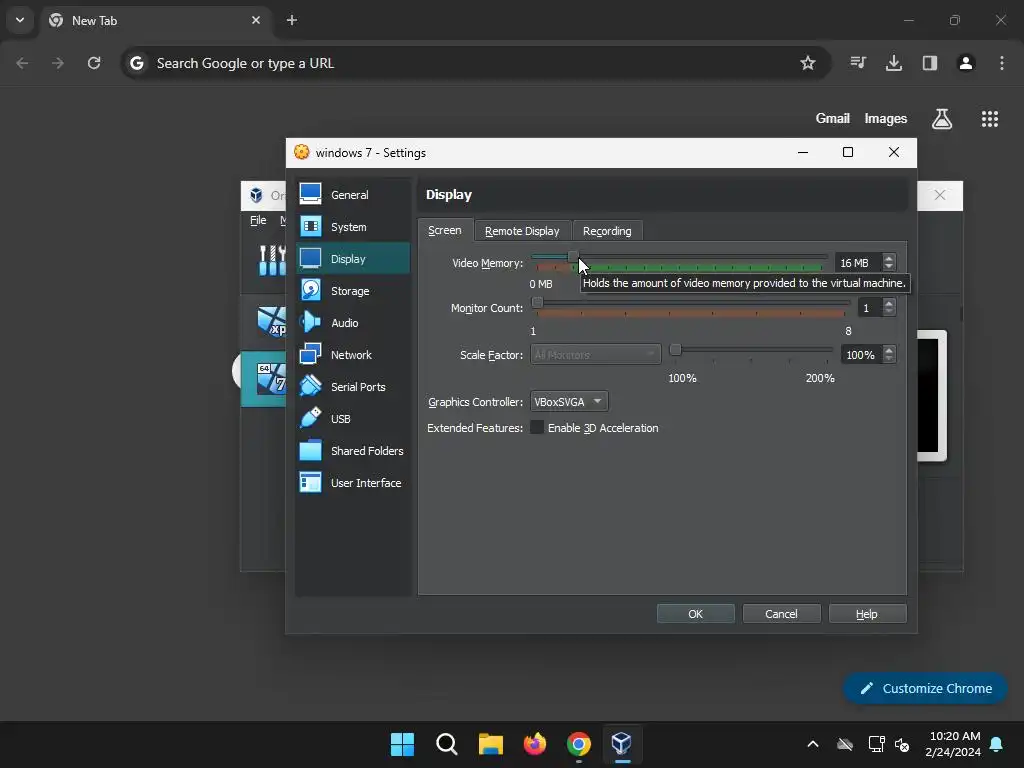This screenshot has height=768, width=1024.
Task: Open the Windows Start menu
Action: click(x=402, y=744)
